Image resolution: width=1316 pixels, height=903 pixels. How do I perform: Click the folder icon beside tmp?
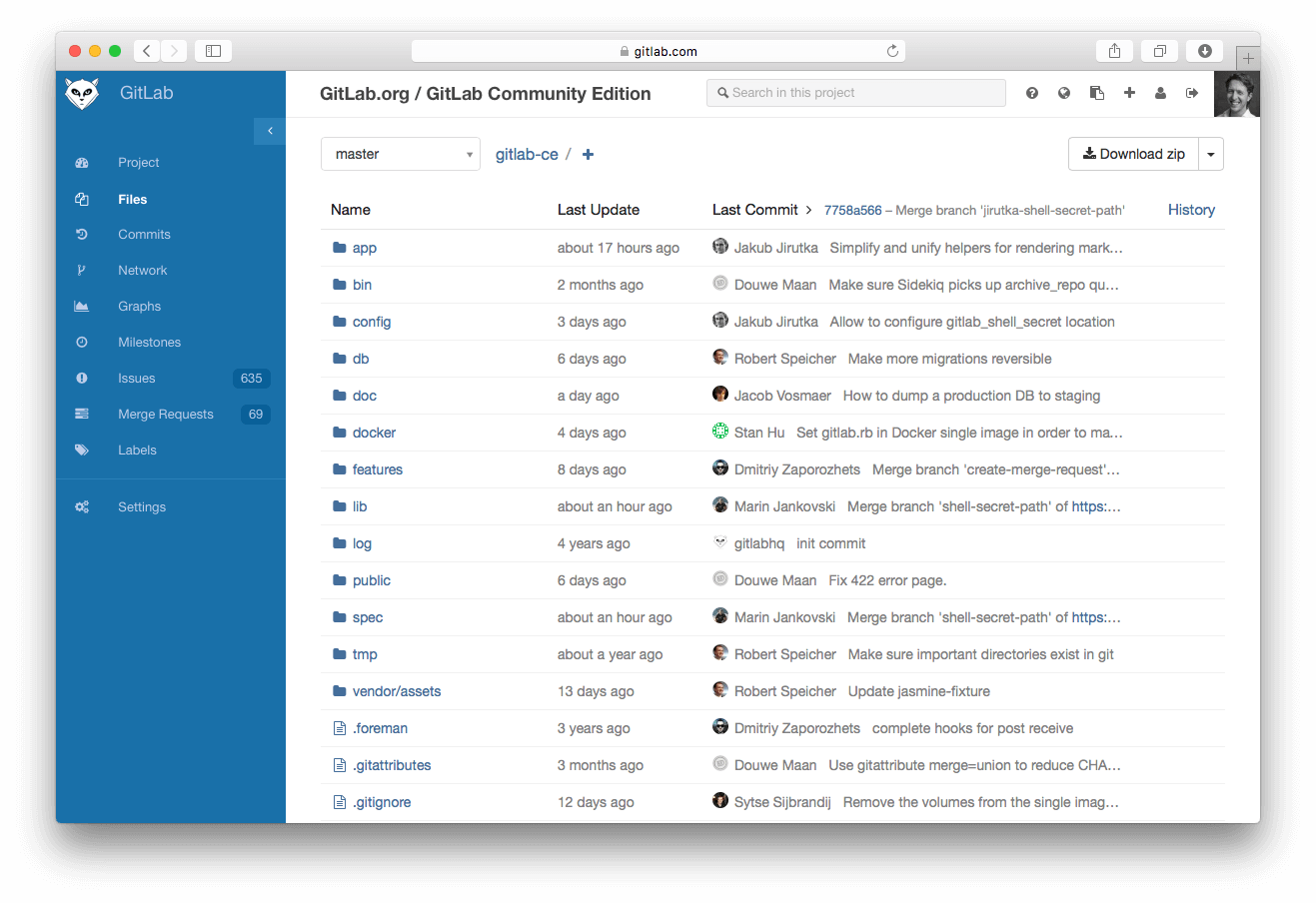pyautogui.click(x=340, y=654)
